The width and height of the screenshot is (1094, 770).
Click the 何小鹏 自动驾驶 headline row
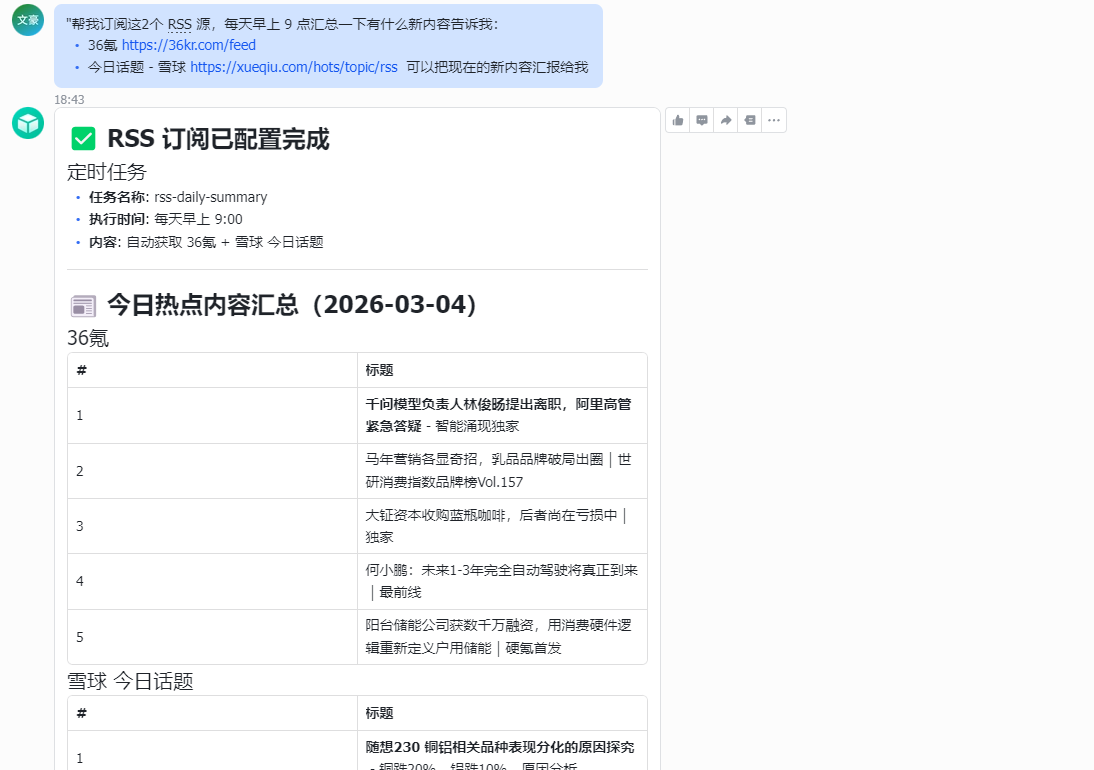(501, 581)
